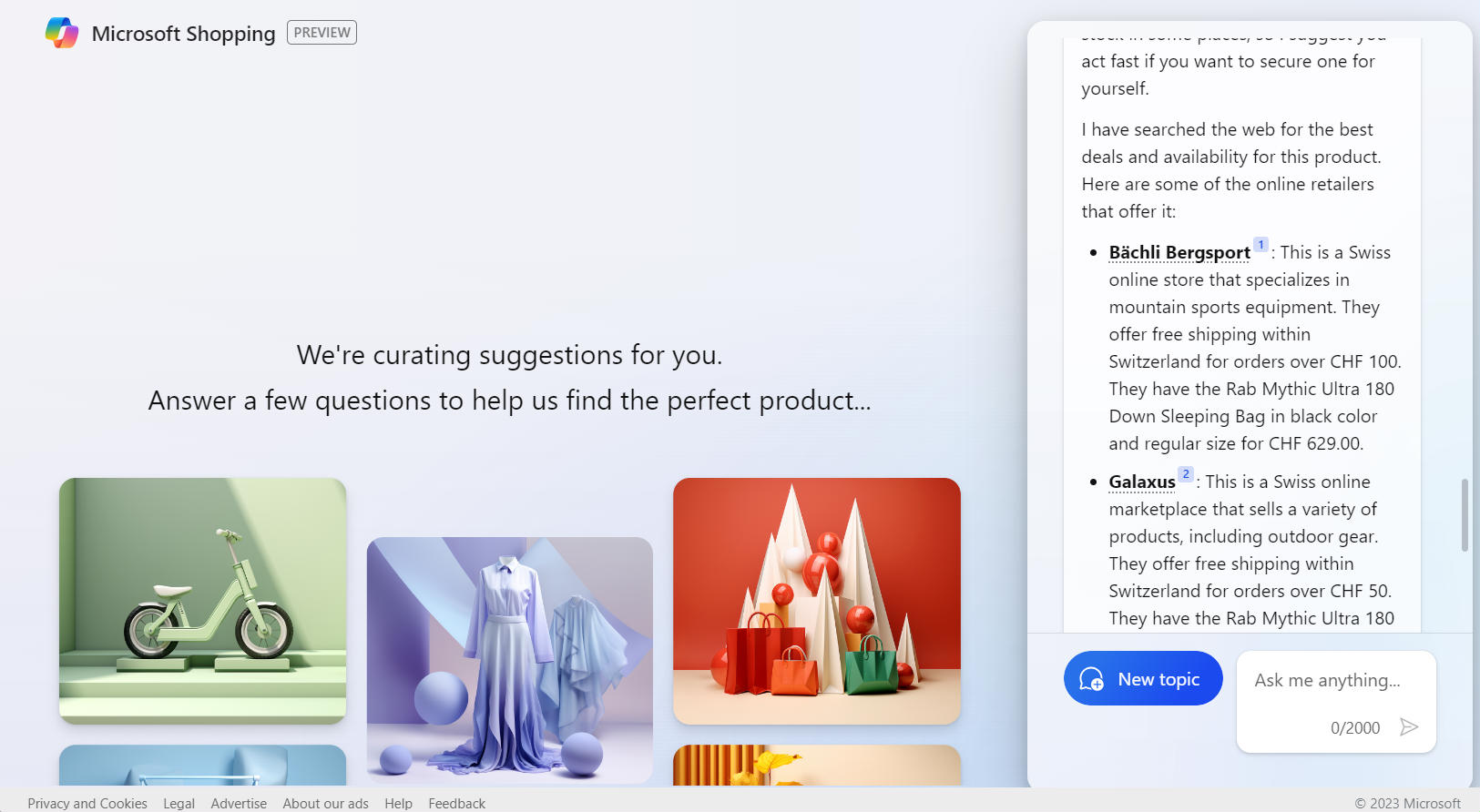Open citation 1 next to Bächli Bergsport
This screenshot has width=1480, height=812.
[x=1261, y=245]
